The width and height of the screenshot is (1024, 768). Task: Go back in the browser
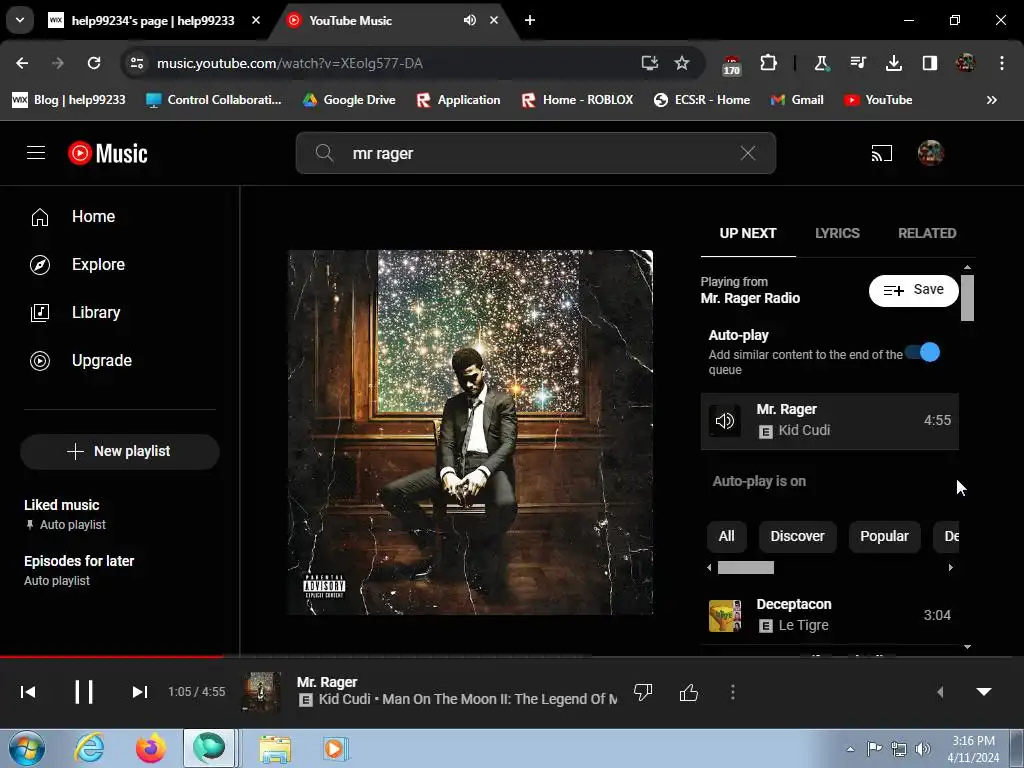(x=22, y=63)
